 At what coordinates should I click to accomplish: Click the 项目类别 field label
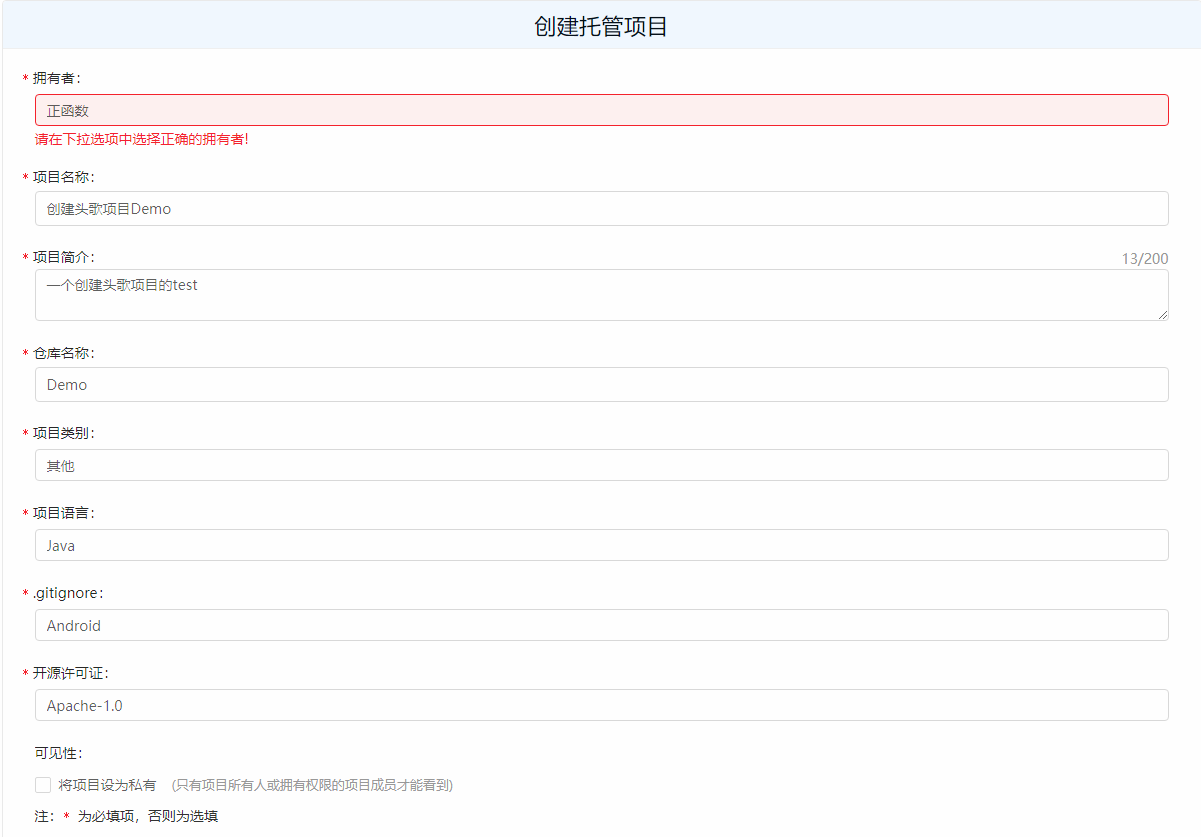click(64, 433)
